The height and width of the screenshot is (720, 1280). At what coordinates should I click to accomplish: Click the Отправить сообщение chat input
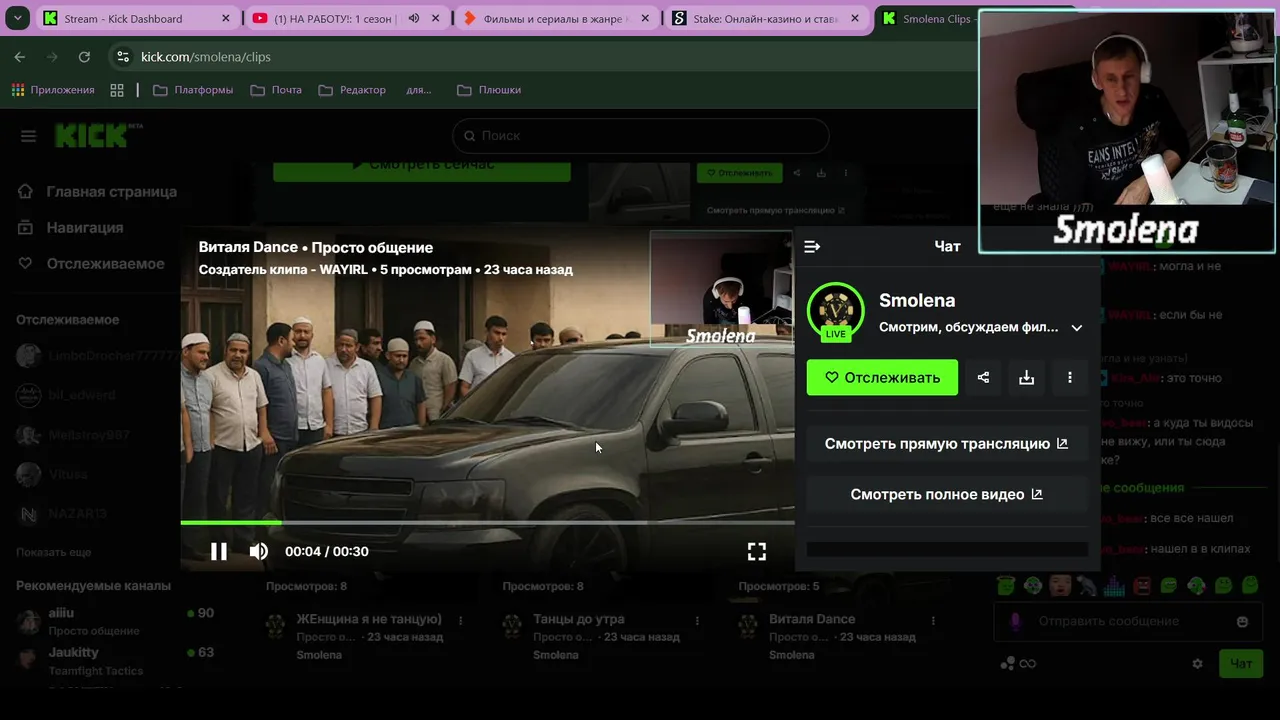pos(1126,621)
